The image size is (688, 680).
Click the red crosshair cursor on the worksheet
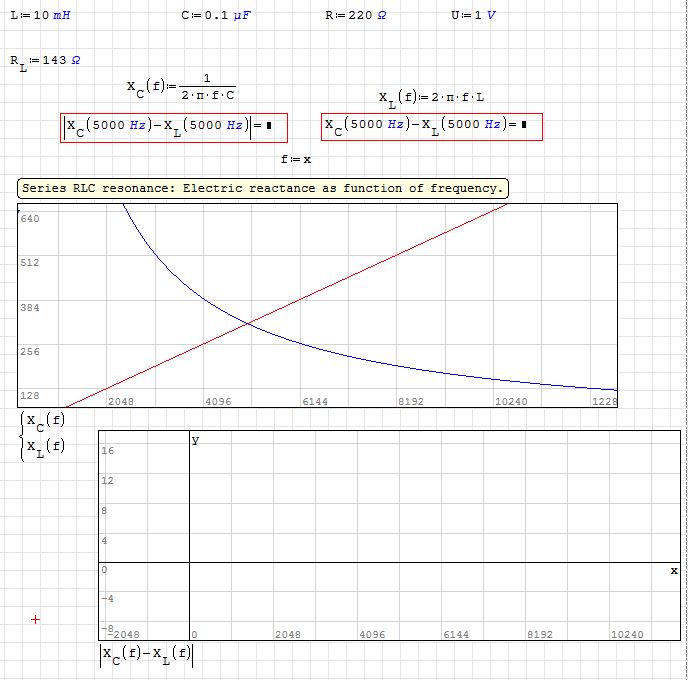[36, 620]
